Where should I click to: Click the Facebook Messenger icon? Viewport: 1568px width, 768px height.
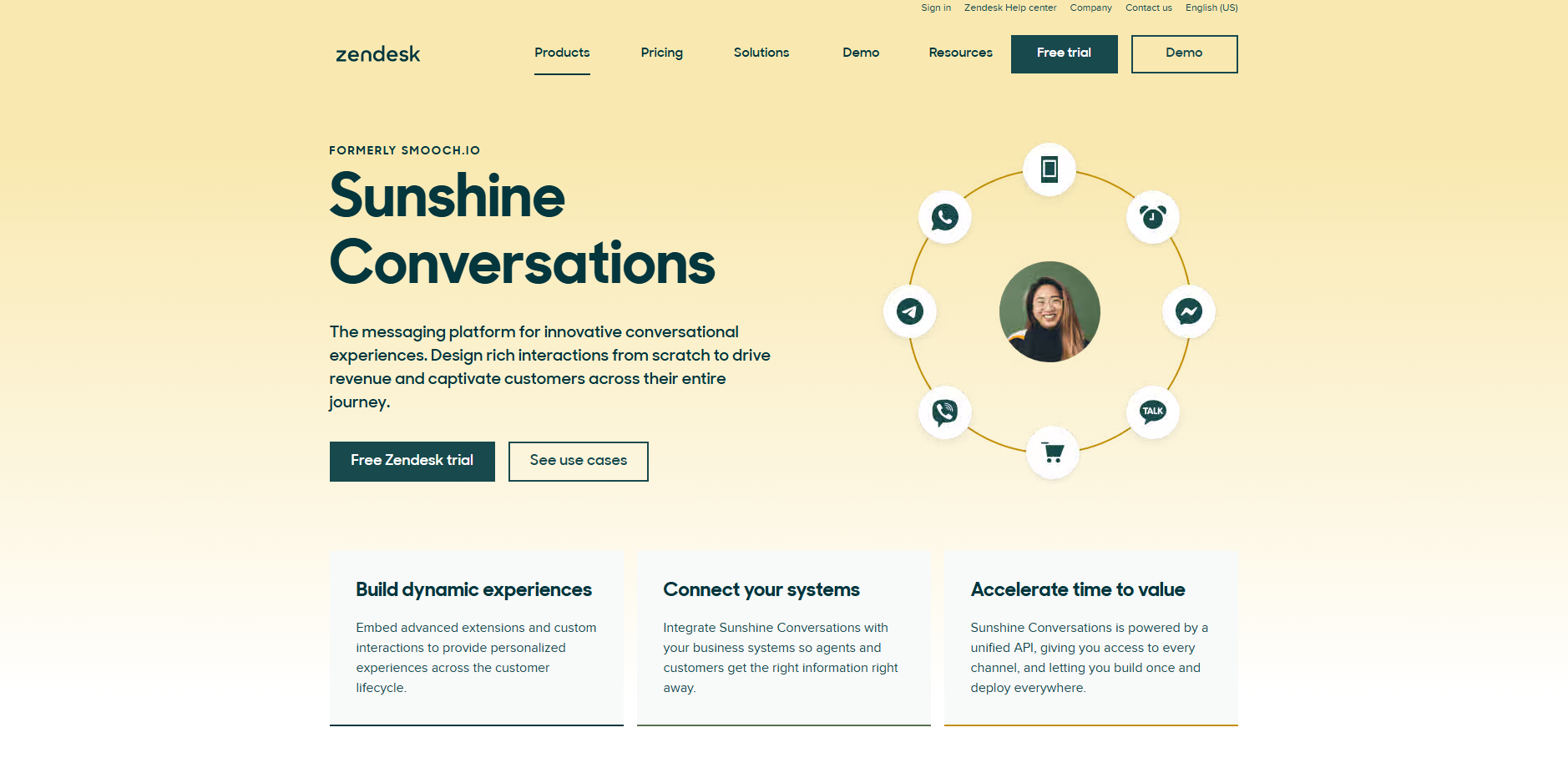1189,311
